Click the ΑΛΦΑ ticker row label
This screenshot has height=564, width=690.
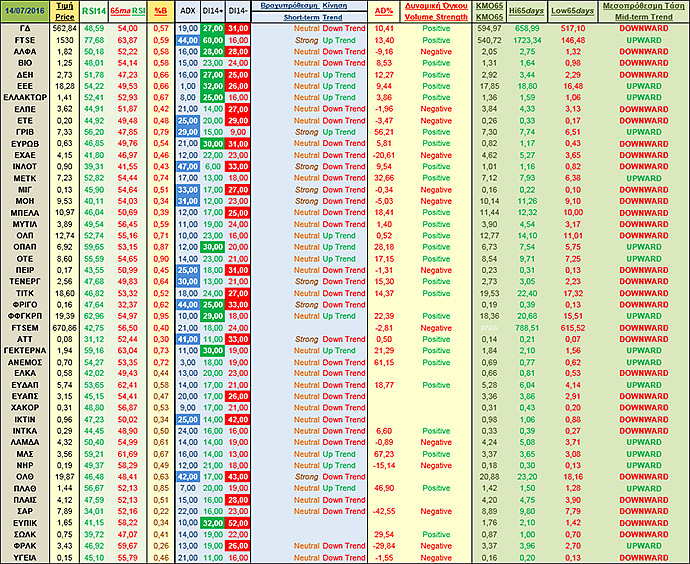point(25,51)
